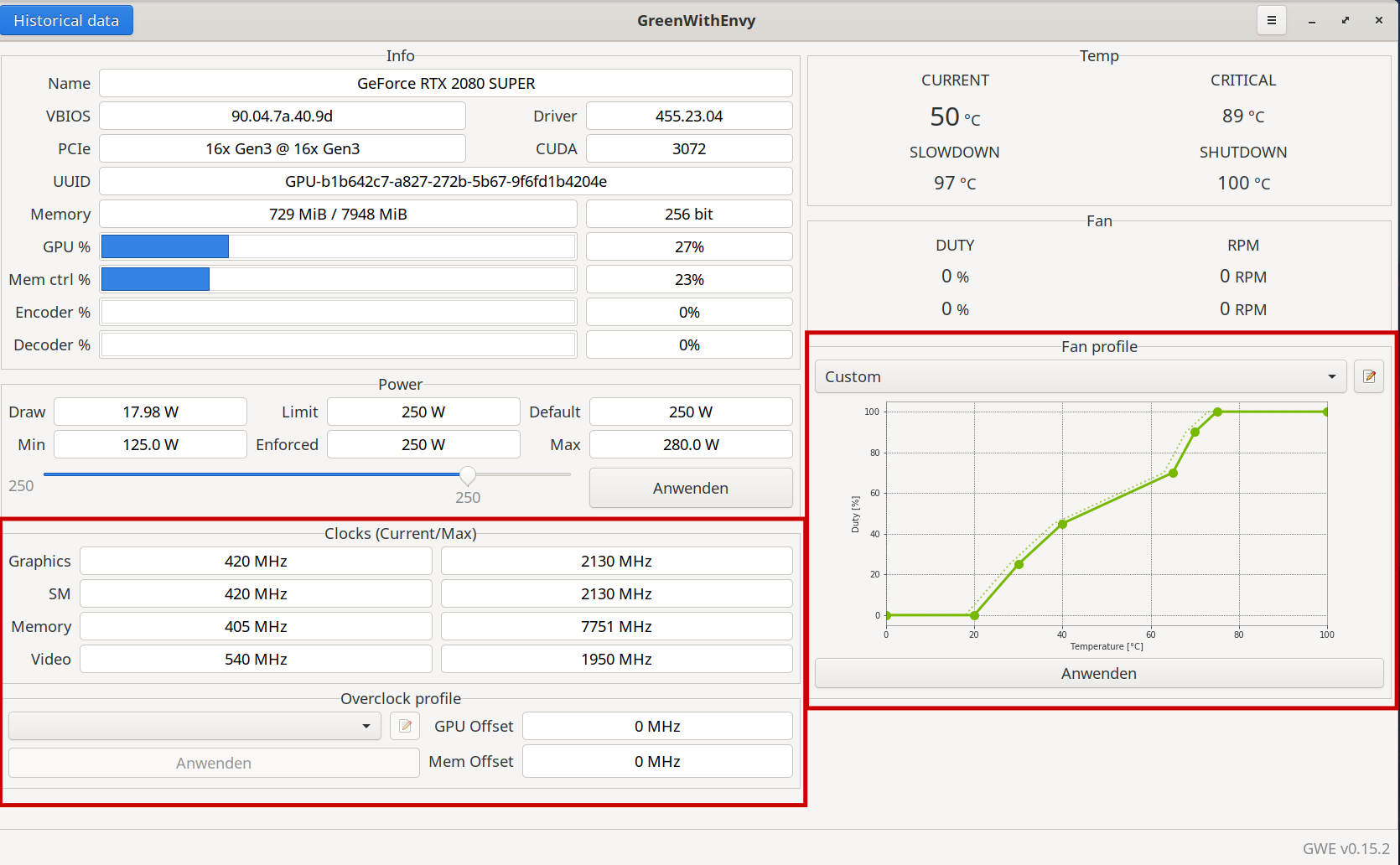The image size is (1400, 865).
Task: Click the GPU usage 27% value
Action: pyautogui.click(x=689, y=246)
